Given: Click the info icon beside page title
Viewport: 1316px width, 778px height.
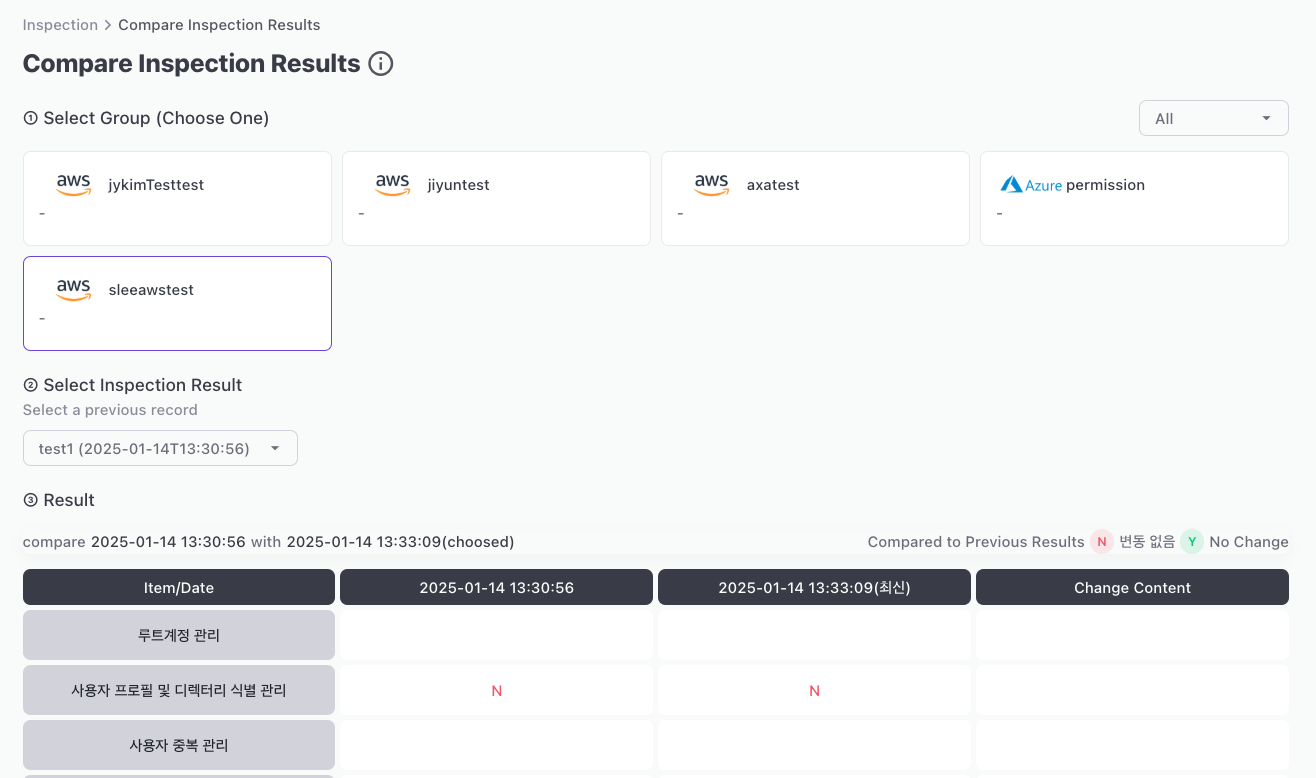Looking at the screenshot, I should click(381, 64).
